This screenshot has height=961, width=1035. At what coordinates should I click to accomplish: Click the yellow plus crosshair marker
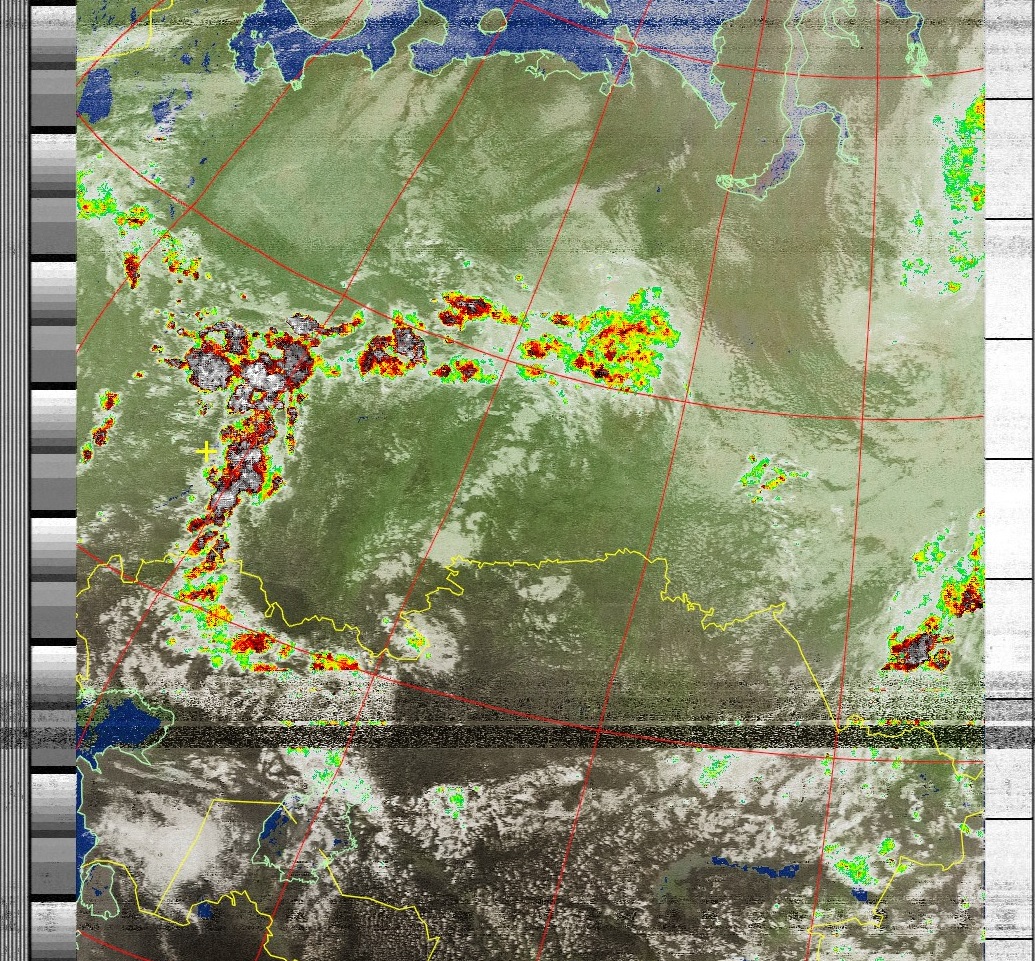pyautogui.click(x=206, y=452)
